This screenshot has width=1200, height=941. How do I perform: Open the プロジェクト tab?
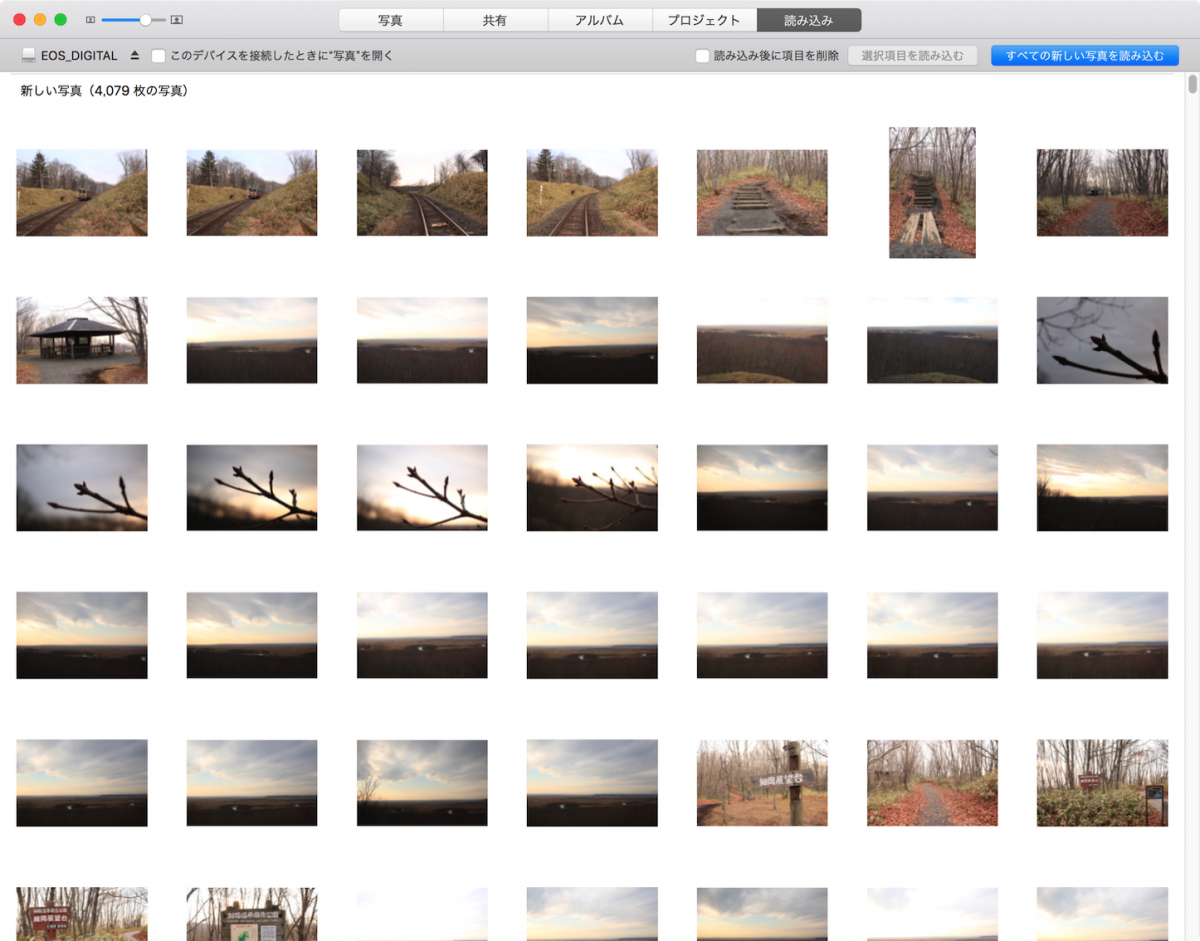click(704, 19)
